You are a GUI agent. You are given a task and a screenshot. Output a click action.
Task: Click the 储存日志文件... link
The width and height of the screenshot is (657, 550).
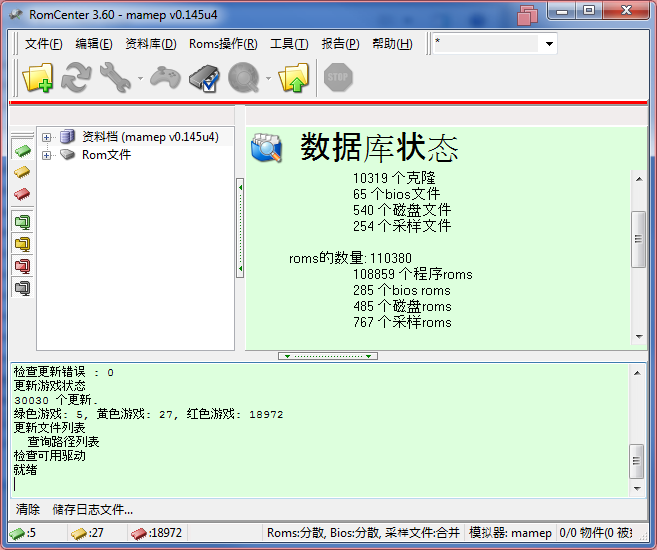point(92,509)
